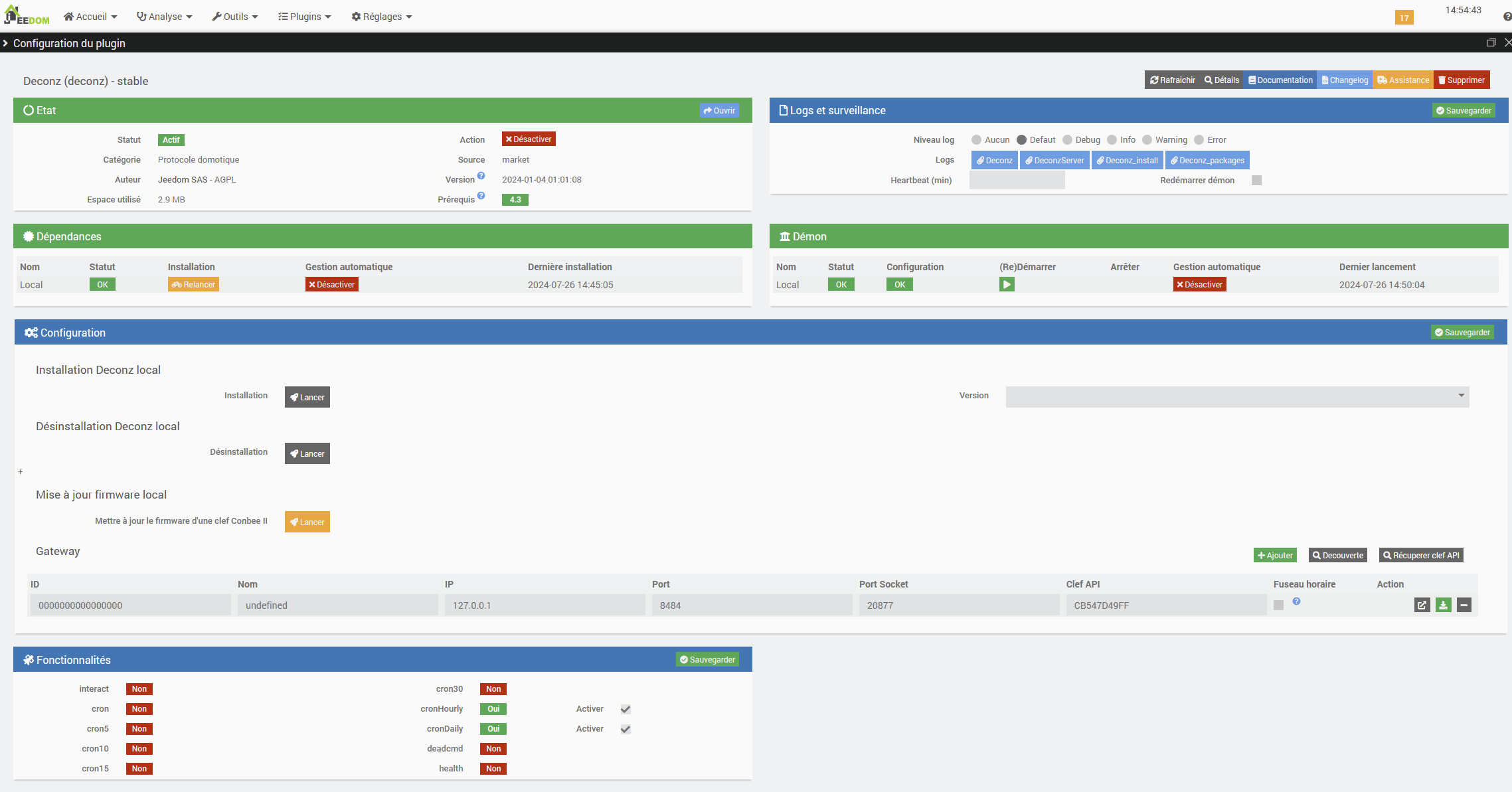Screen dimensions: 1512x792
Task: Remove gateway with the minus icon
Action: [x=1464, y=605]
